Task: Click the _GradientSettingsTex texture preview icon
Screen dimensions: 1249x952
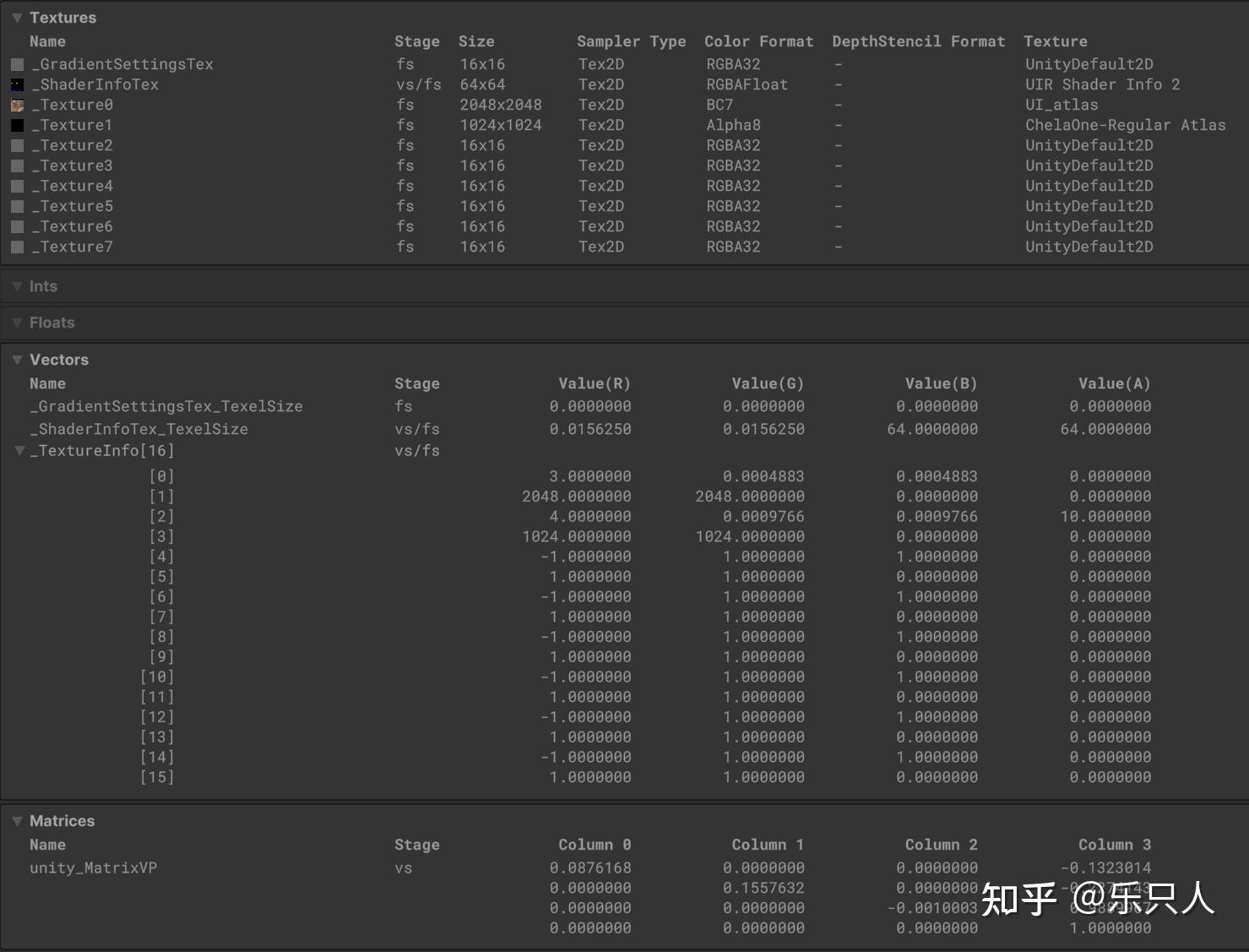Action: [x=17, y=63]
